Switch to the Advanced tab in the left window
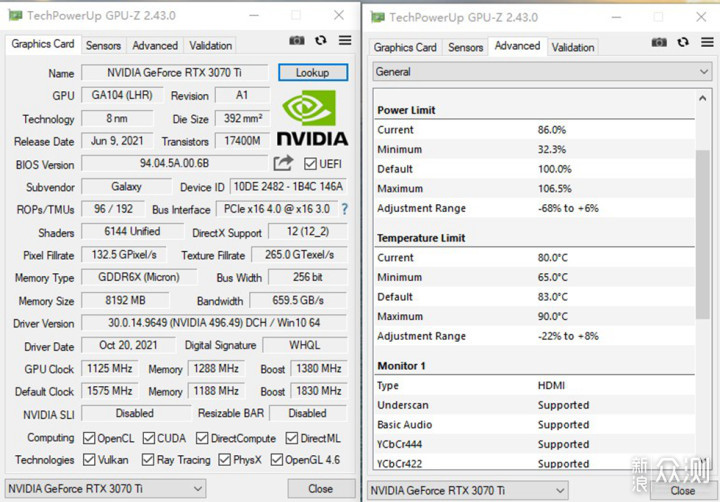The image size is (720, 502). click(x=155, y=45)
